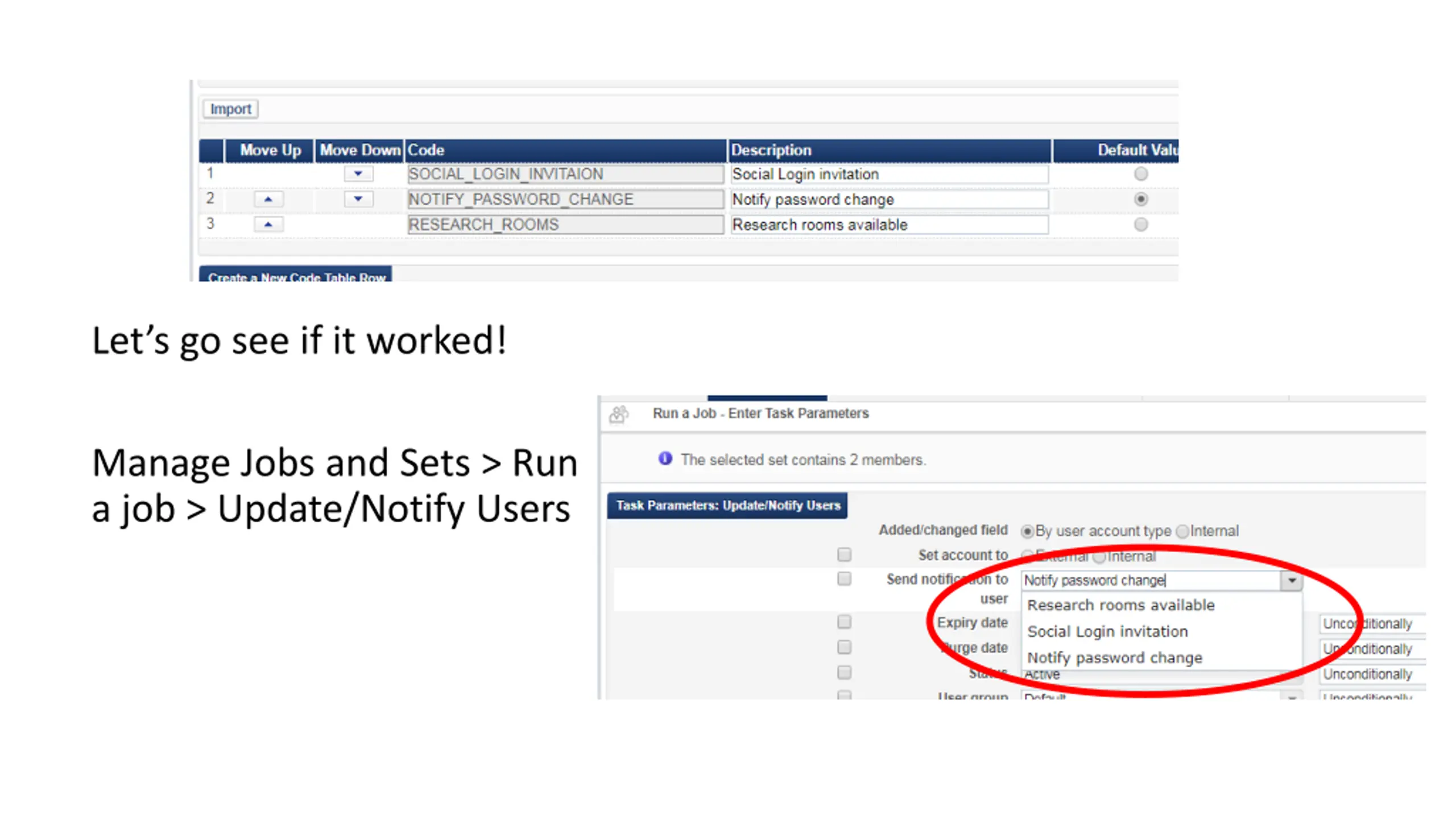Click the Run a Job users icon
The width and height of the screenshot is (1456, 819).
pos(619,414)
